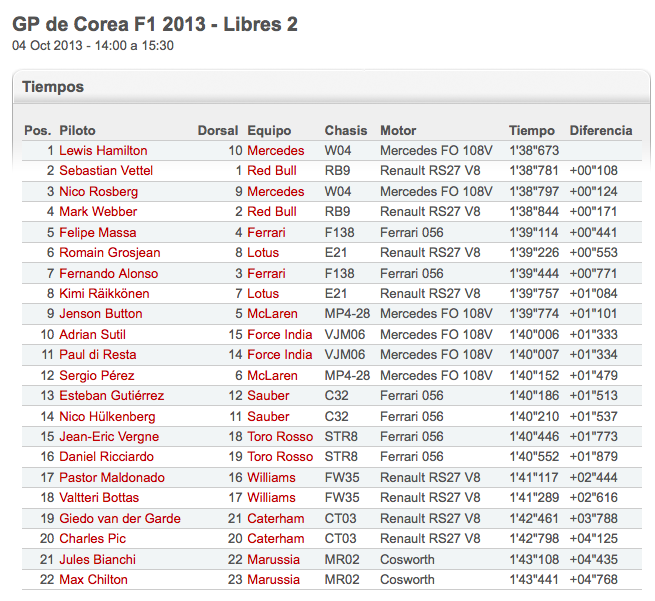This screenshot has height=601, width=655.
Task: Open Sauber team link in Gutiérrez row
Action: [268, 395]
